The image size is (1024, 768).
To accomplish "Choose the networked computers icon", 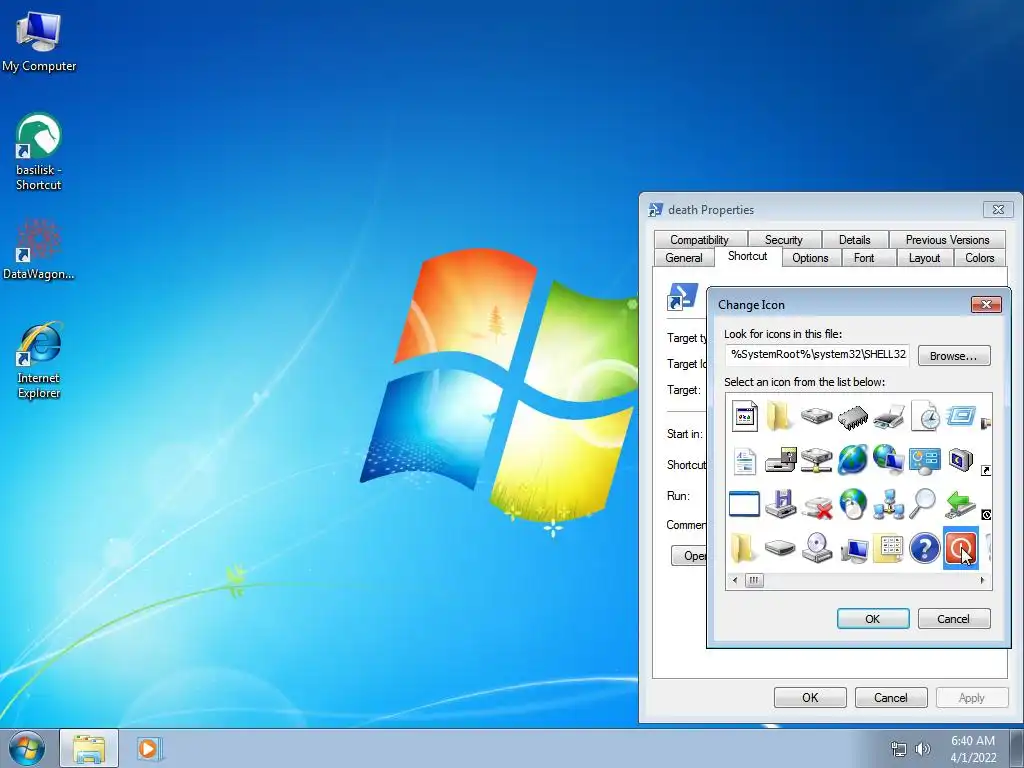I will pyautogui.click(x=888, y=504).
